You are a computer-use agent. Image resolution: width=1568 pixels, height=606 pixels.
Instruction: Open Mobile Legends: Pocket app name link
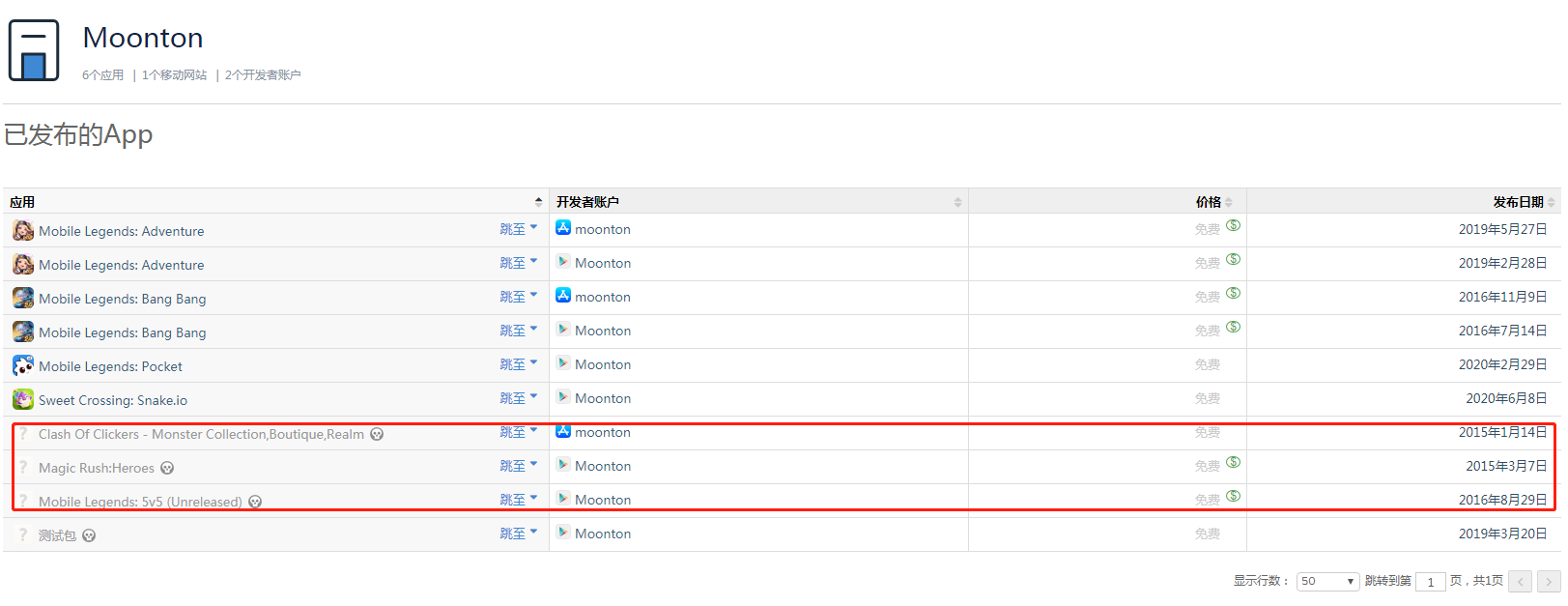tap(110, 367)
